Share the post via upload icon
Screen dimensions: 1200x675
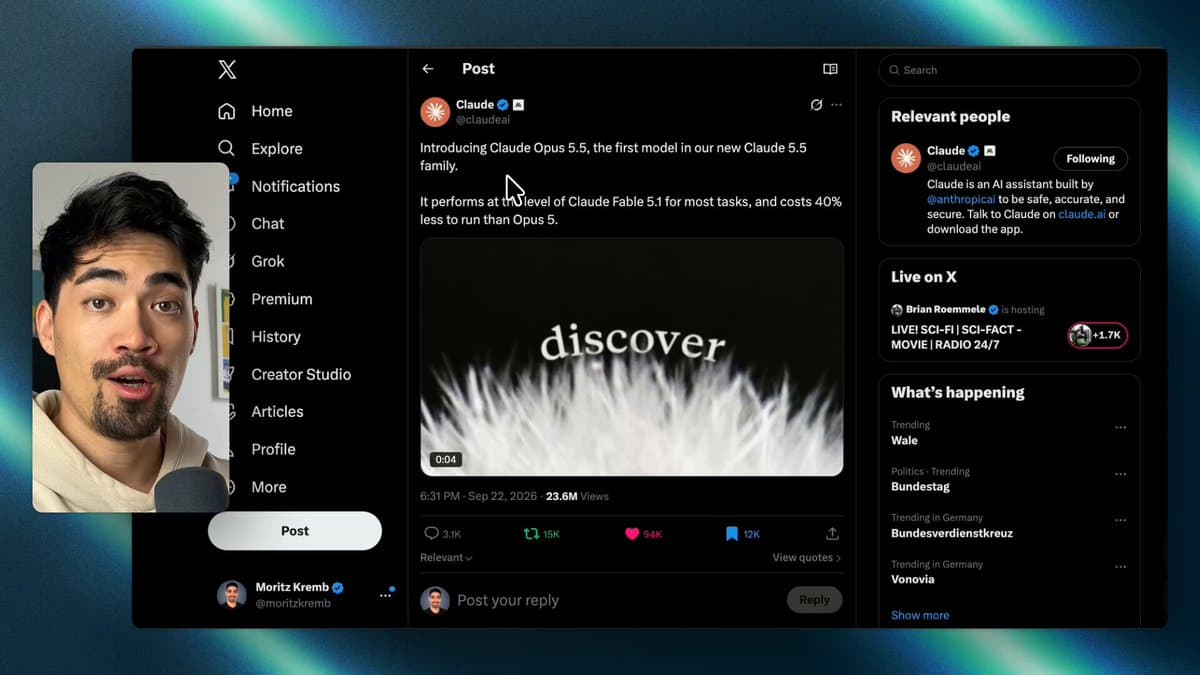click(832, 534)
